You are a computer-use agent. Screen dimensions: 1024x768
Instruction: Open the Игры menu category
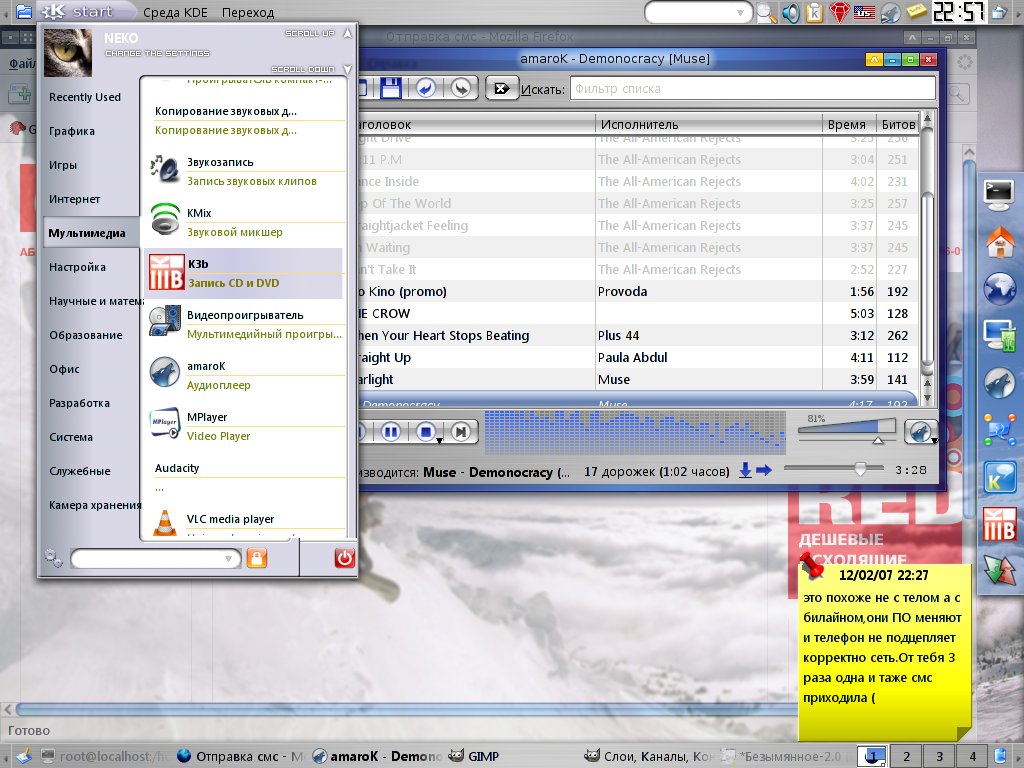[63, 165]
